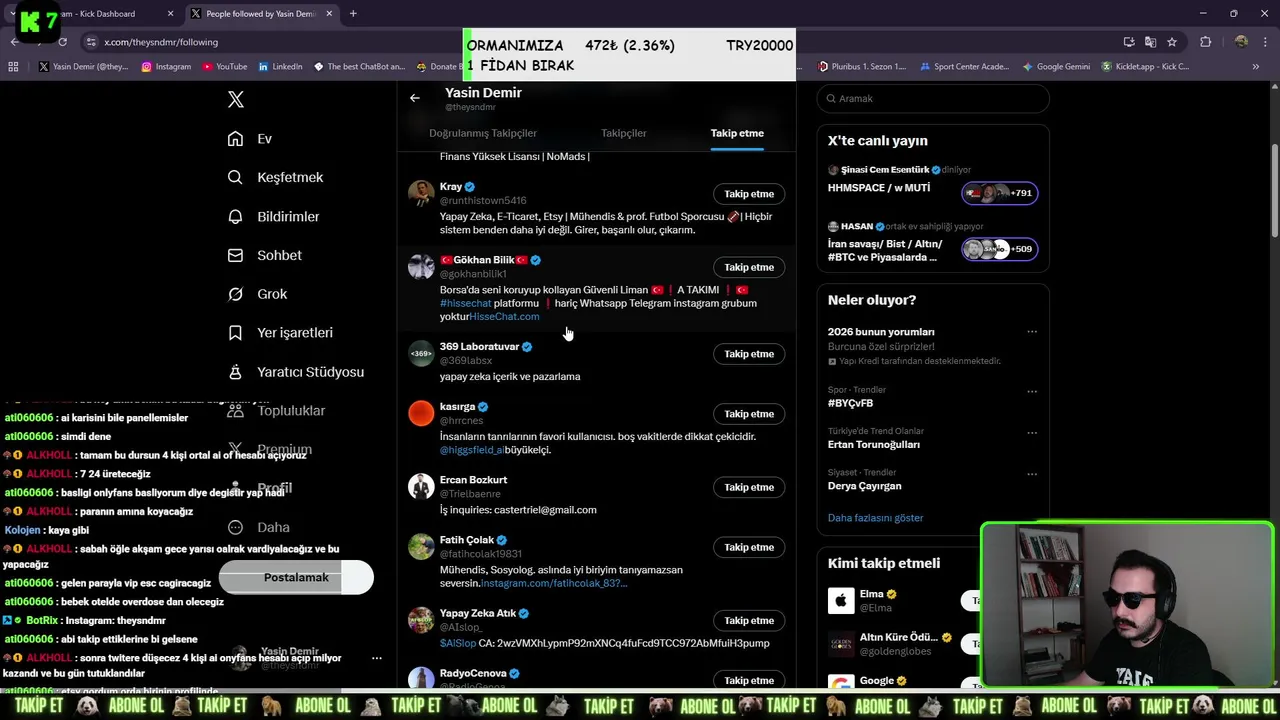Screen dimensions: 1280x720
Task: Open the YouTube bookmark
Action: click(x=224, y=67)
